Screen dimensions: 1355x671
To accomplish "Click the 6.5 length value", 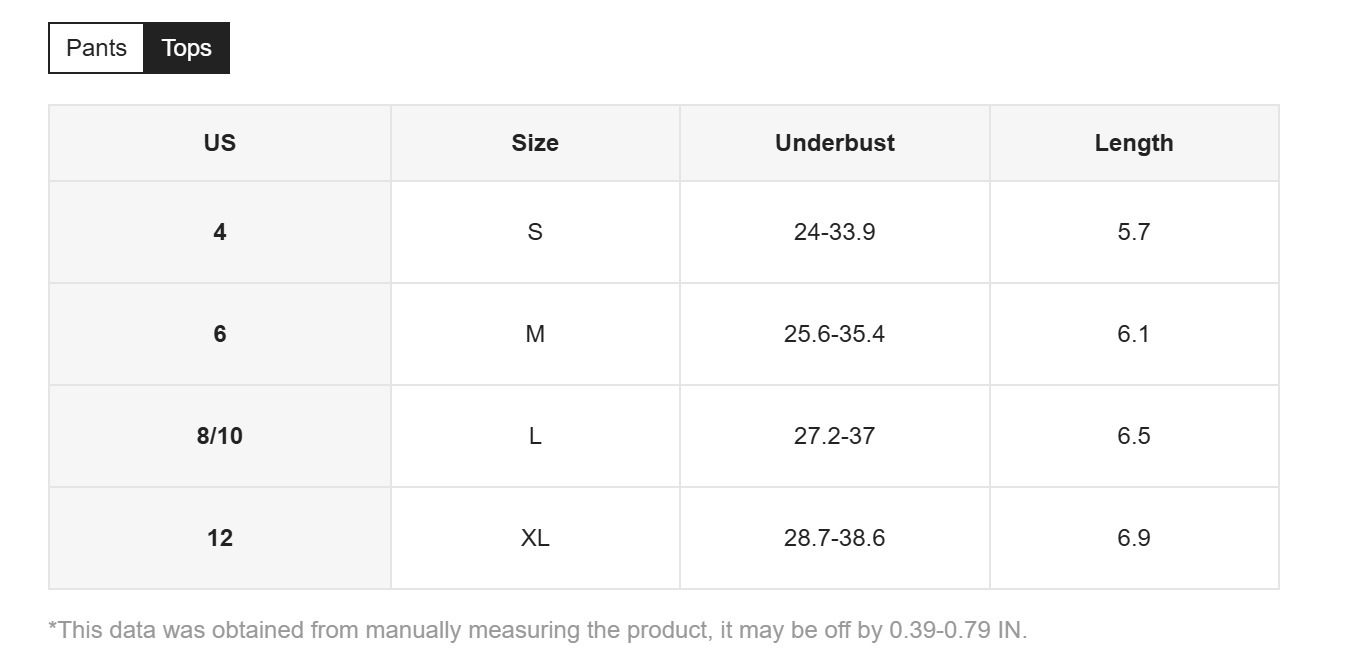I will [1134, 436].
